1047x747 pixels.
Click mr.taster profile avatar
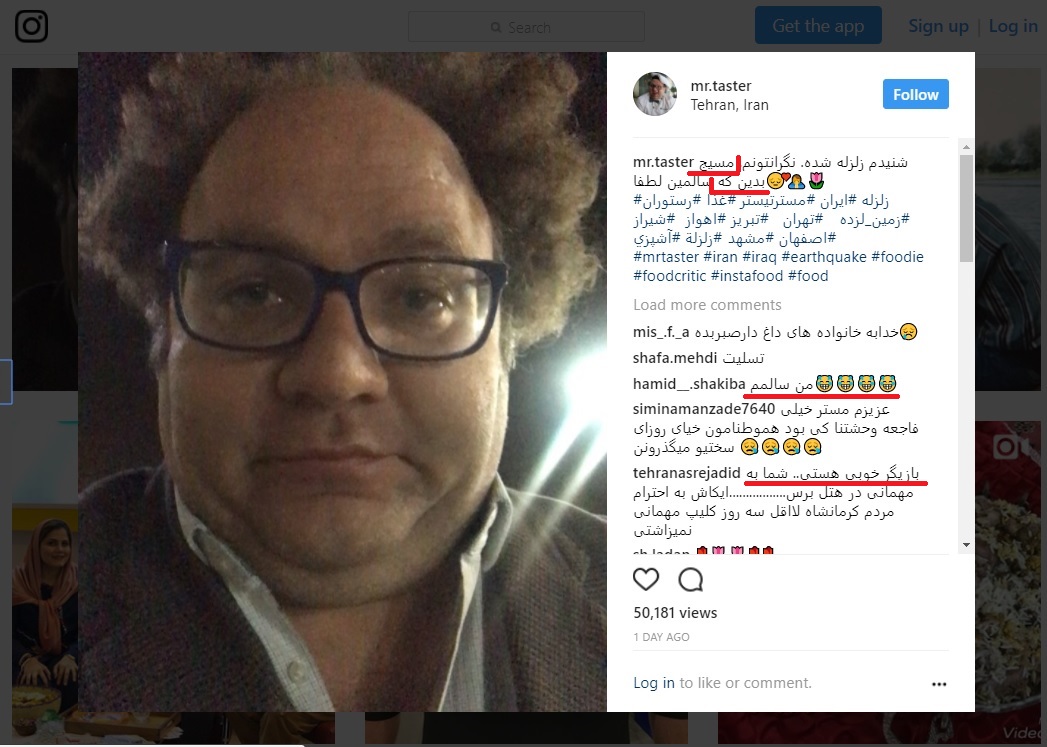(655, 94)
